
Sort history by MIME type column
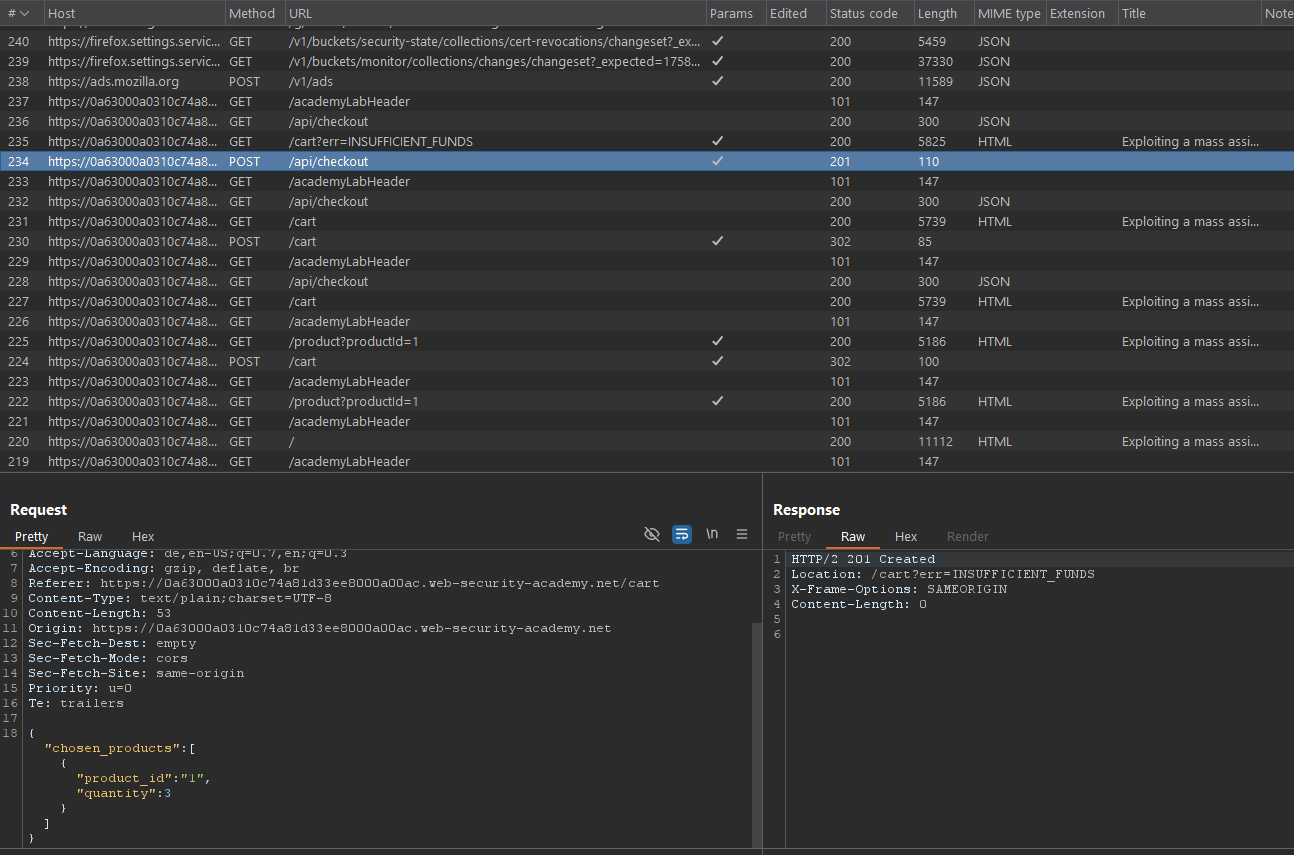coord(1009,14)
